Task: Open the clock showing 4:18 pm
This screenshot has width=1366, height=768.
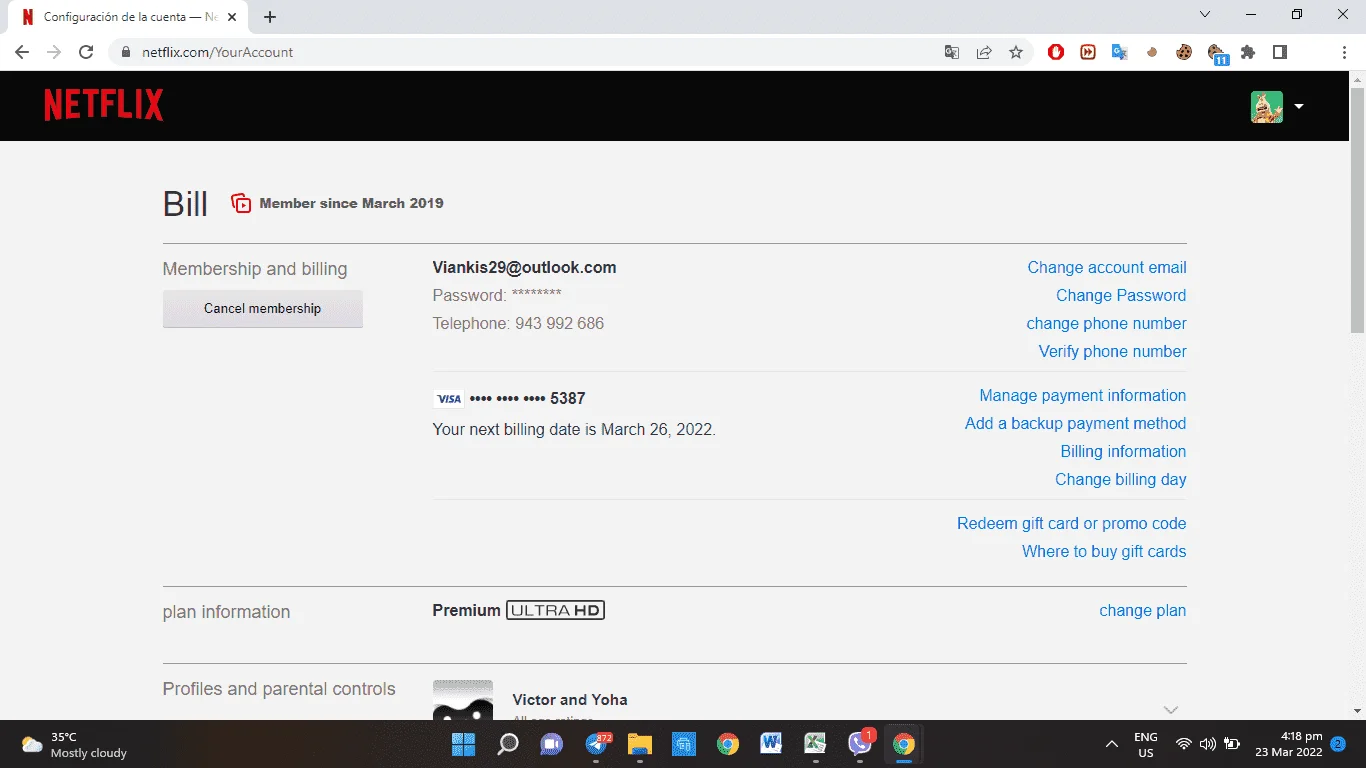Action: 1288,744
